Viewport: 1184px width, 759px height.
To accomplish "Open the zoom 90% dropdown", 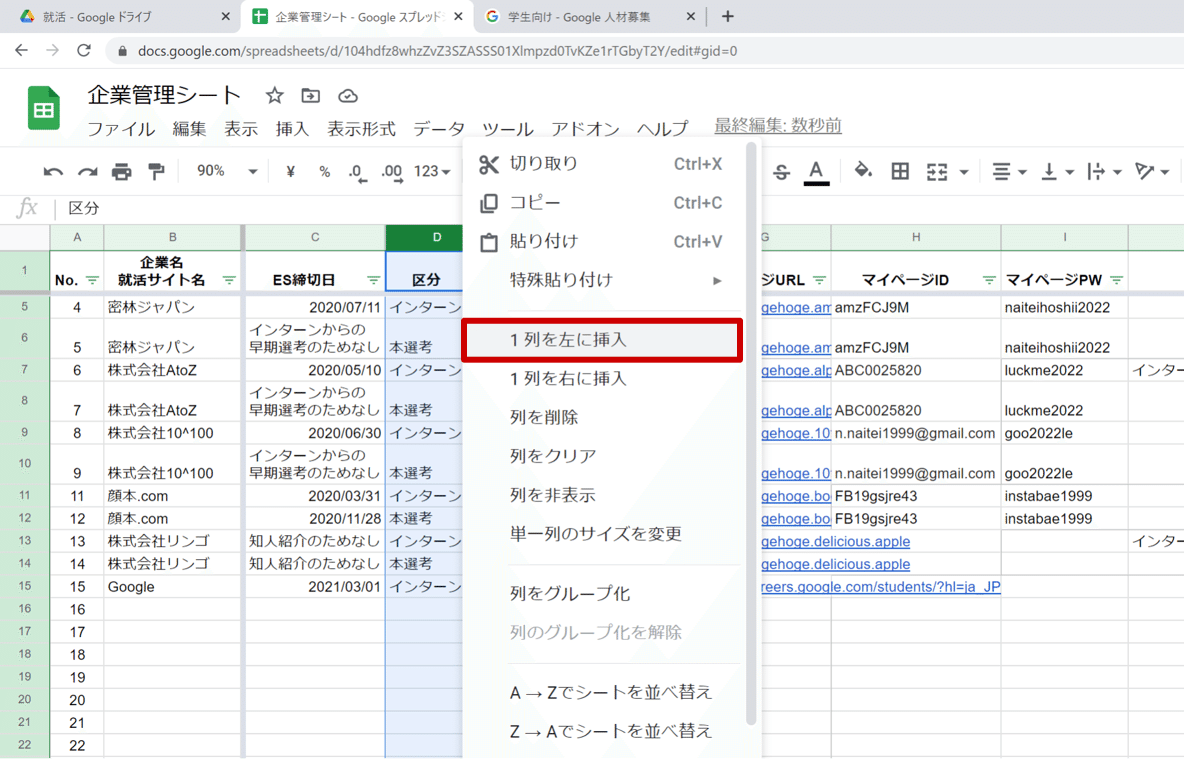I will pyautogui.click(x=227, y=171).
